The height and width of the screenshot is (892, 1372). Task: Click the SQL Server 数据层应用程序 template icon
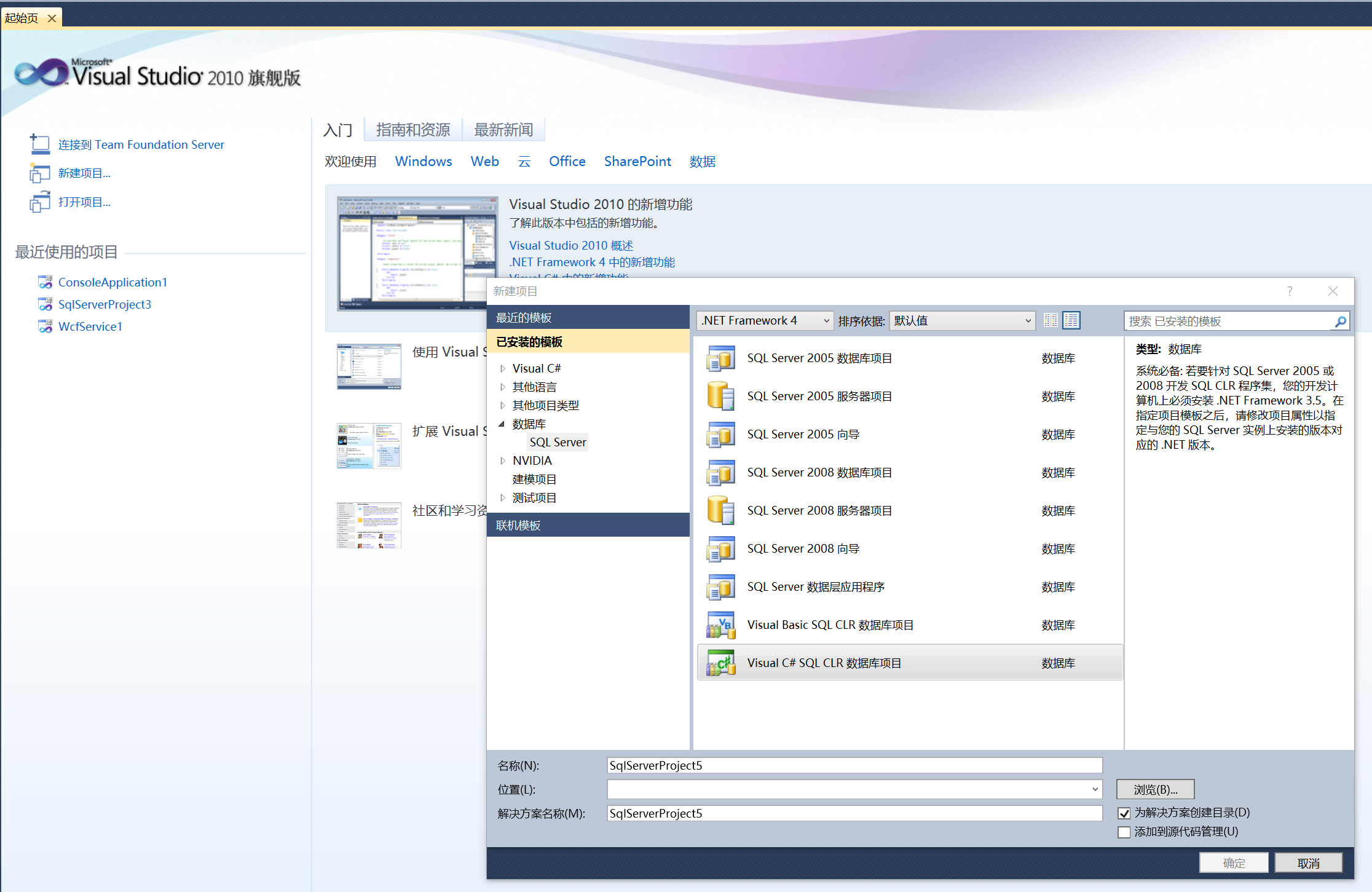point(720,587)
